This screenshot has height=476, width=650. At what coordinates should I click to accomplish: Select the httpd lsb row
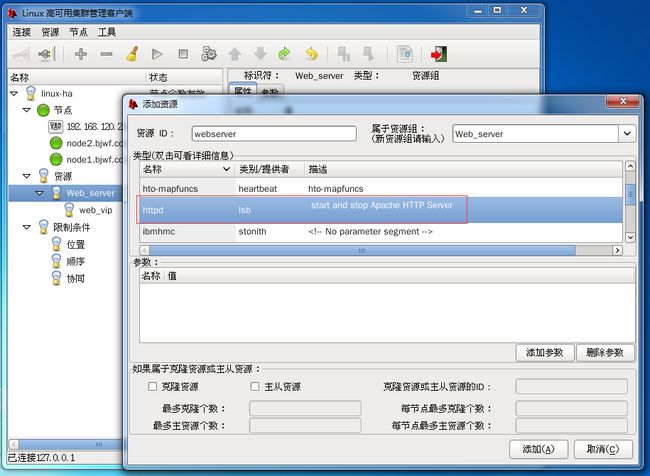point(381,210)
